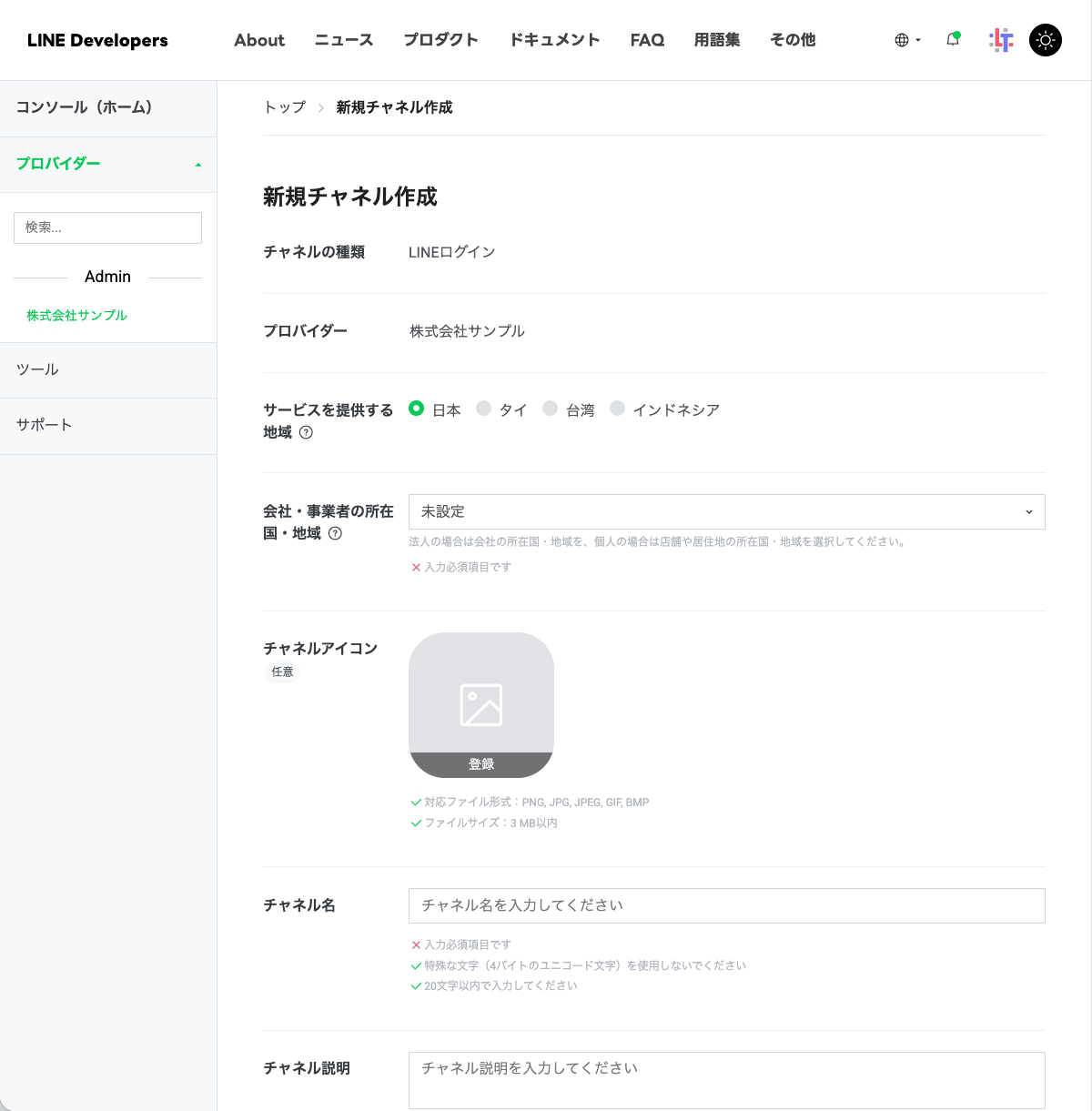Click the image placeholder in channel icon
The image size is (1092, 1111).
click(481, 704)
